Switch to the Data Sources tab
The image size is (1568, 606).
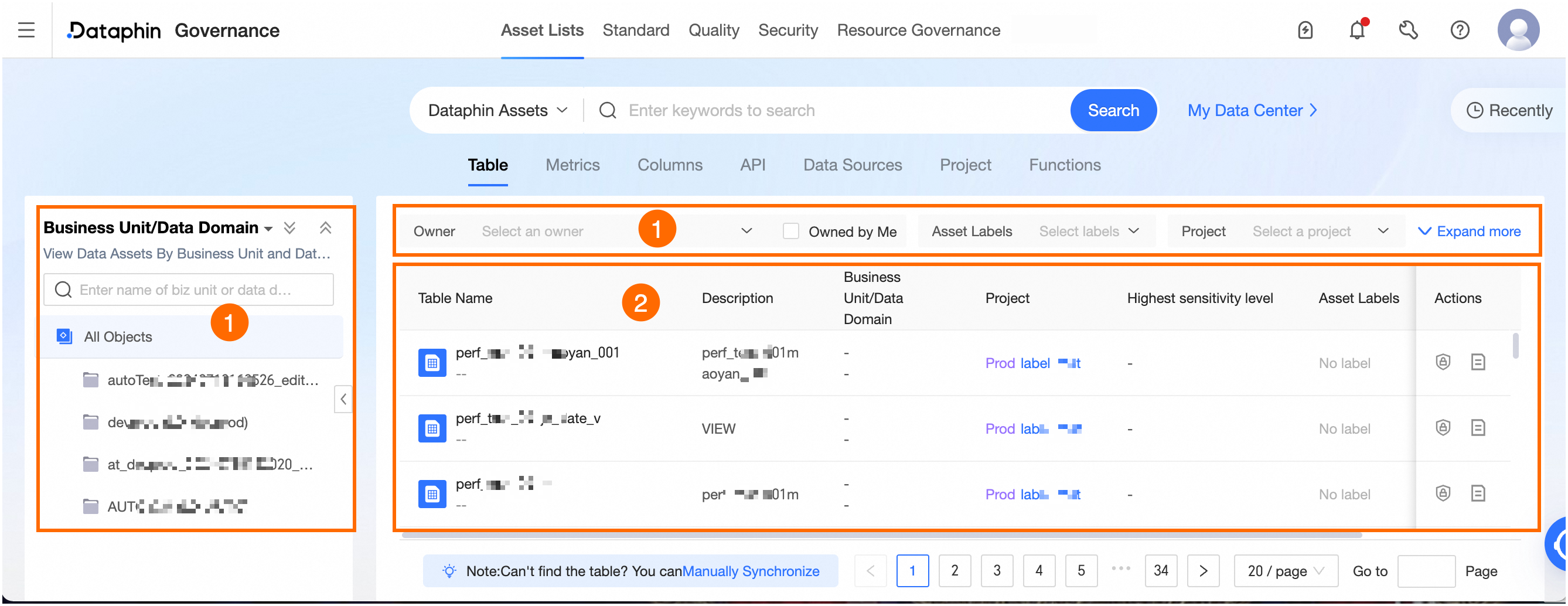point(852,165)
